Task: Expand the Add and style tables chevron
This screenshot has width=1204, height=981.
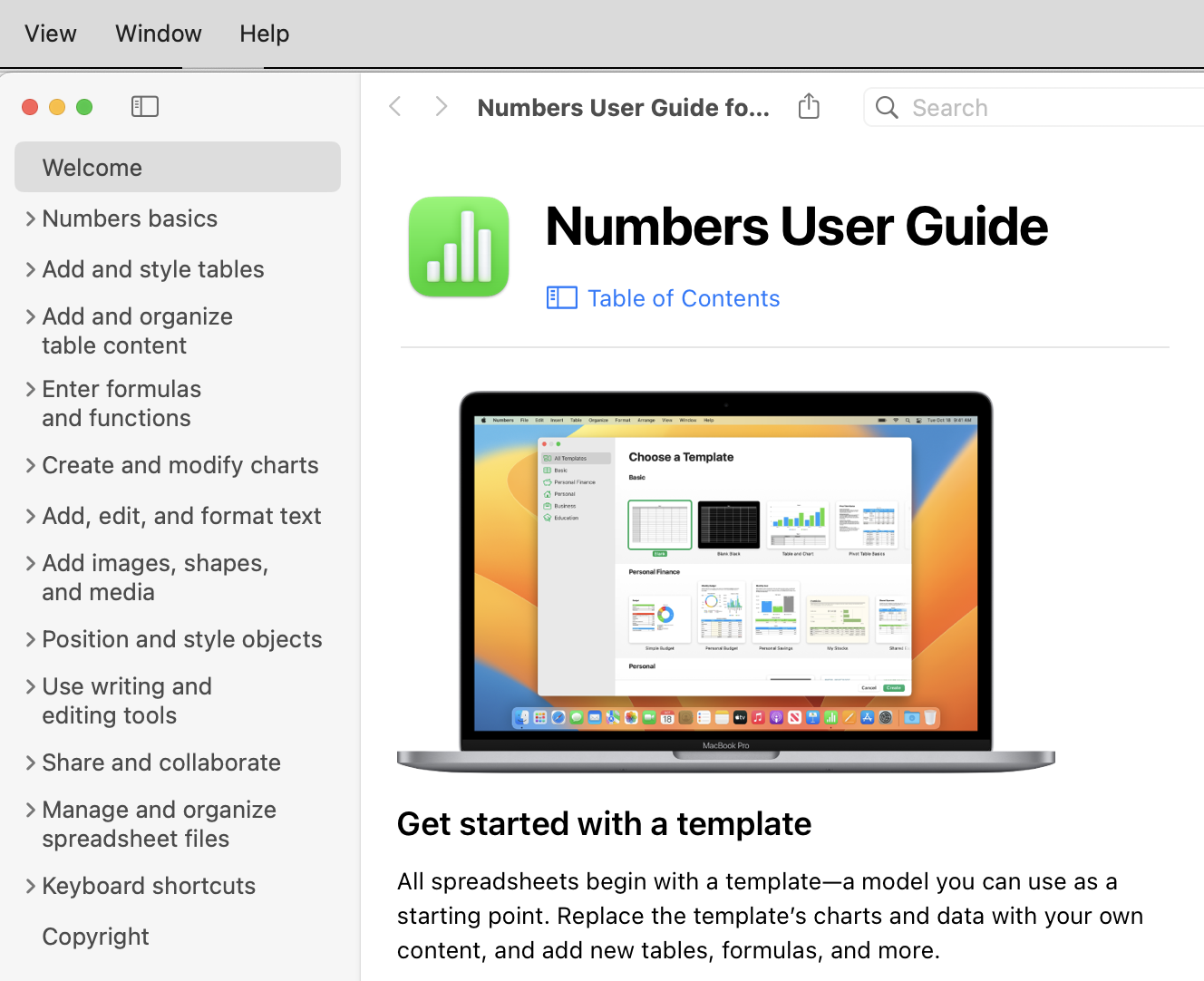Action: 31,269
